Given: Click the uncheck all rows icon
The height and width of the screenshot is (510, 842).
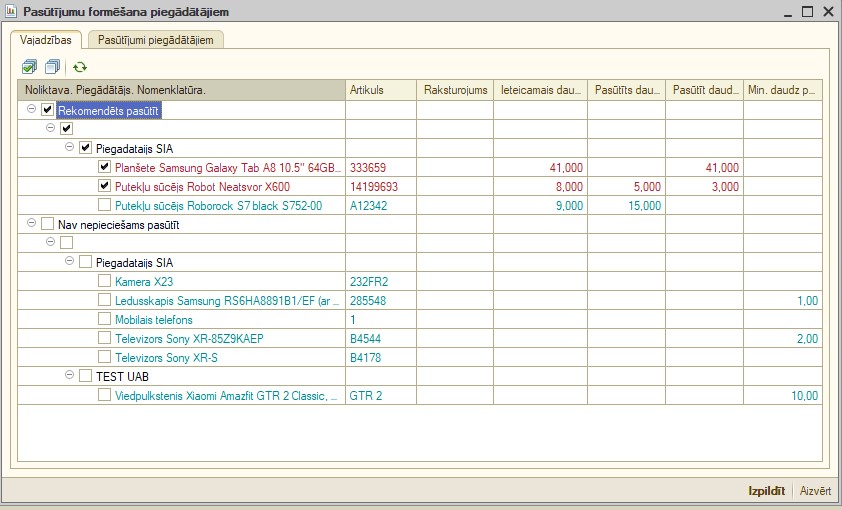Looking at the screenshot, I should 49,67.
